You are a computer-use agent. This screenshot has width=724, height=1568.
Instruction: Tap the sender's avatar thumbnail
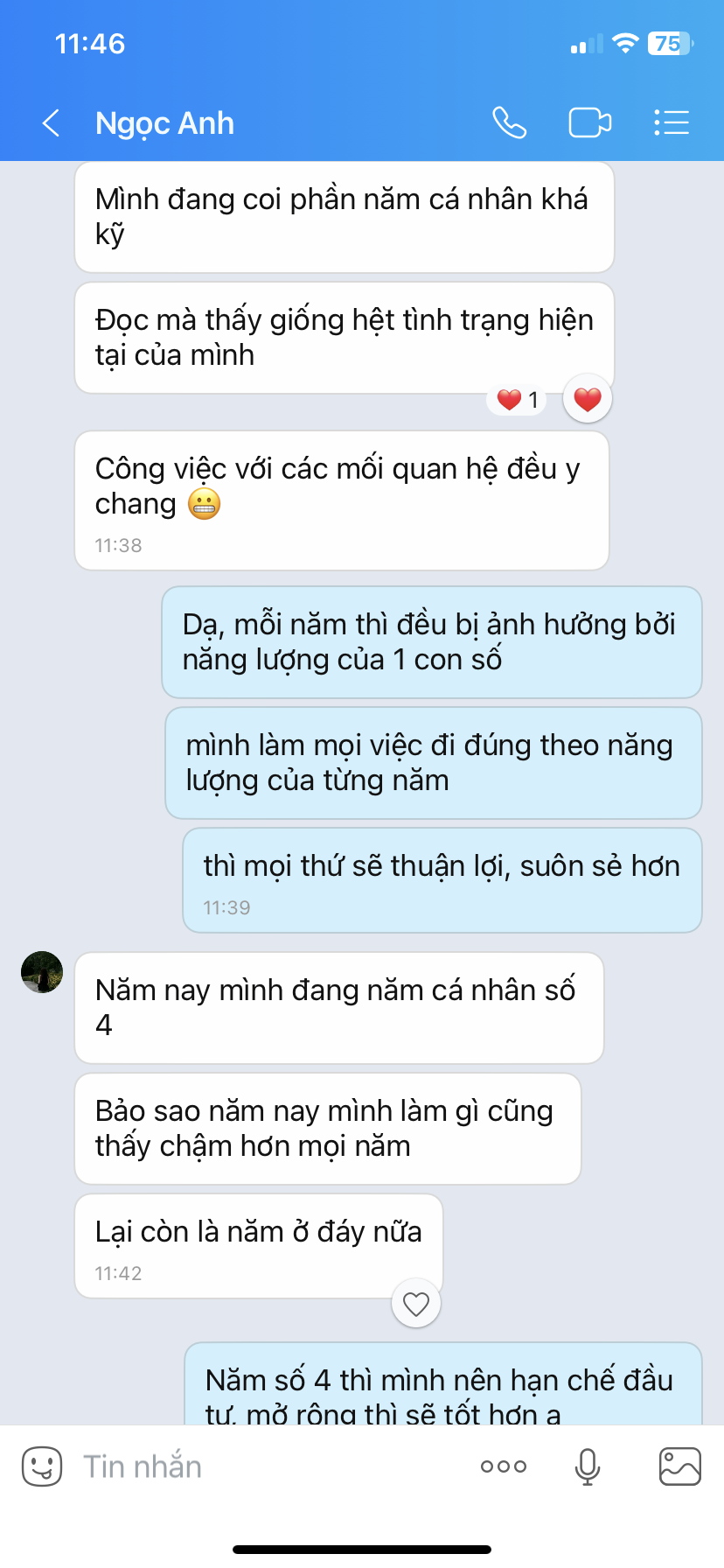[42, 972]
